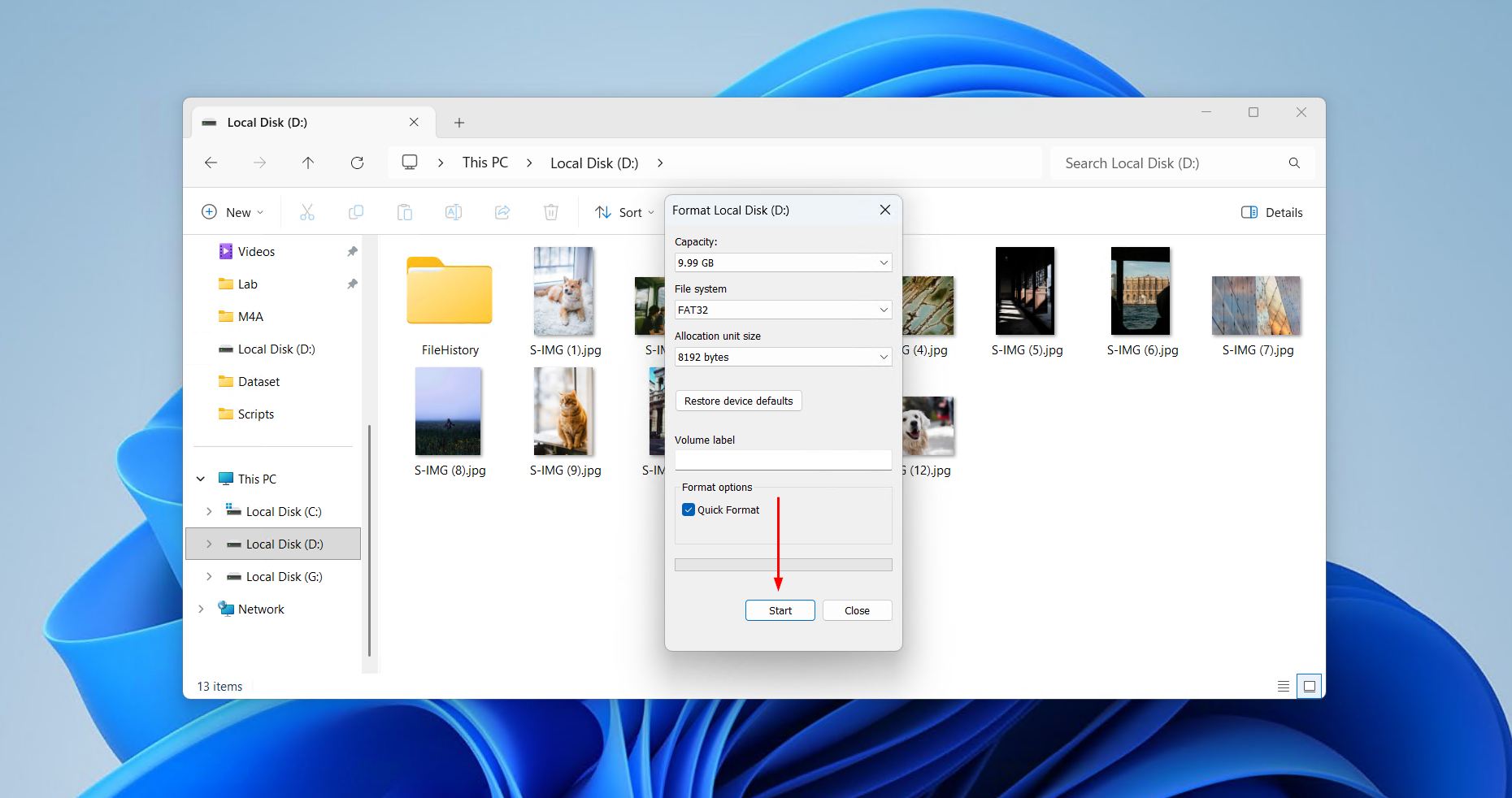Toggle the Quick Format checkbox
This screenshot has height=798, width=1512.
pyautogui.click(x=689, y=510)
